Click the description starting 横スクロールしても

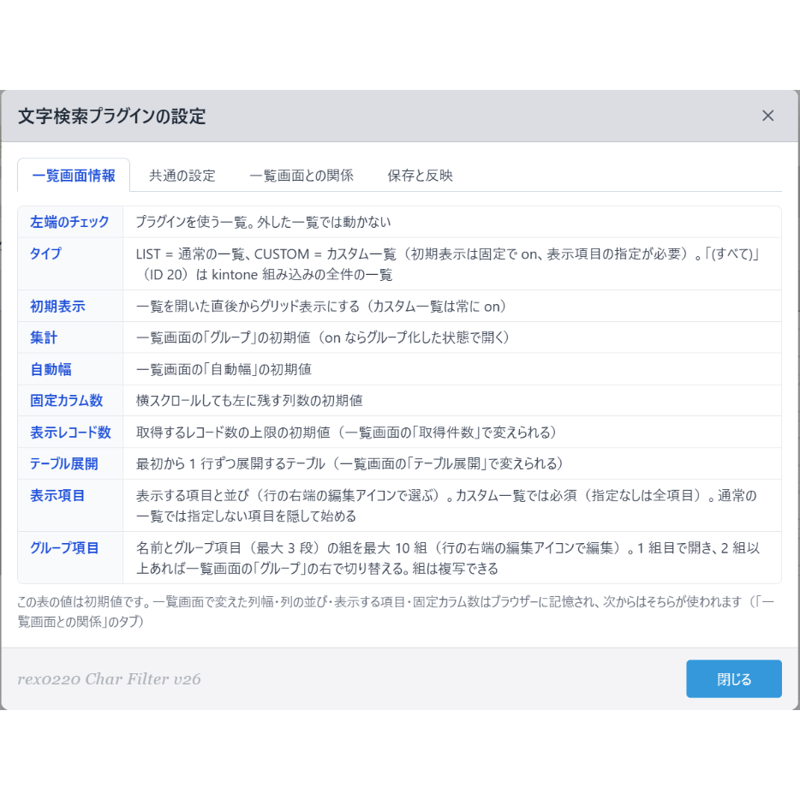click(x=249, y=401)
